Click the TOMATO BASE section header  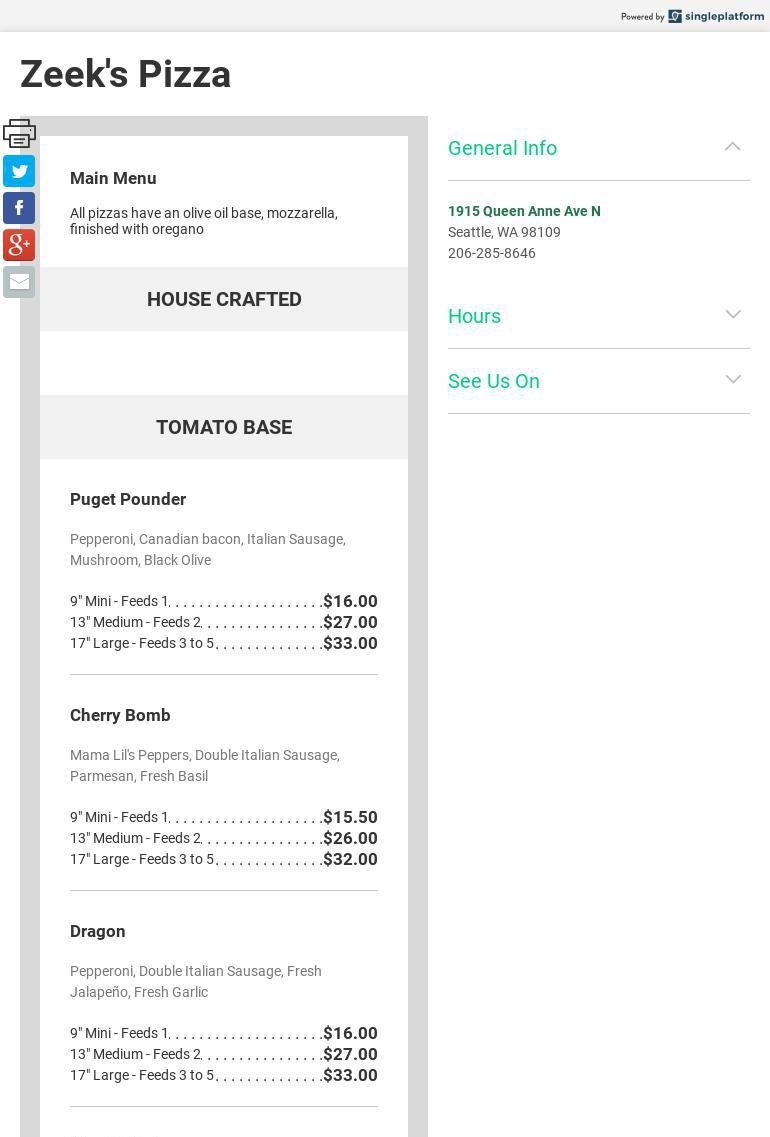224,427
